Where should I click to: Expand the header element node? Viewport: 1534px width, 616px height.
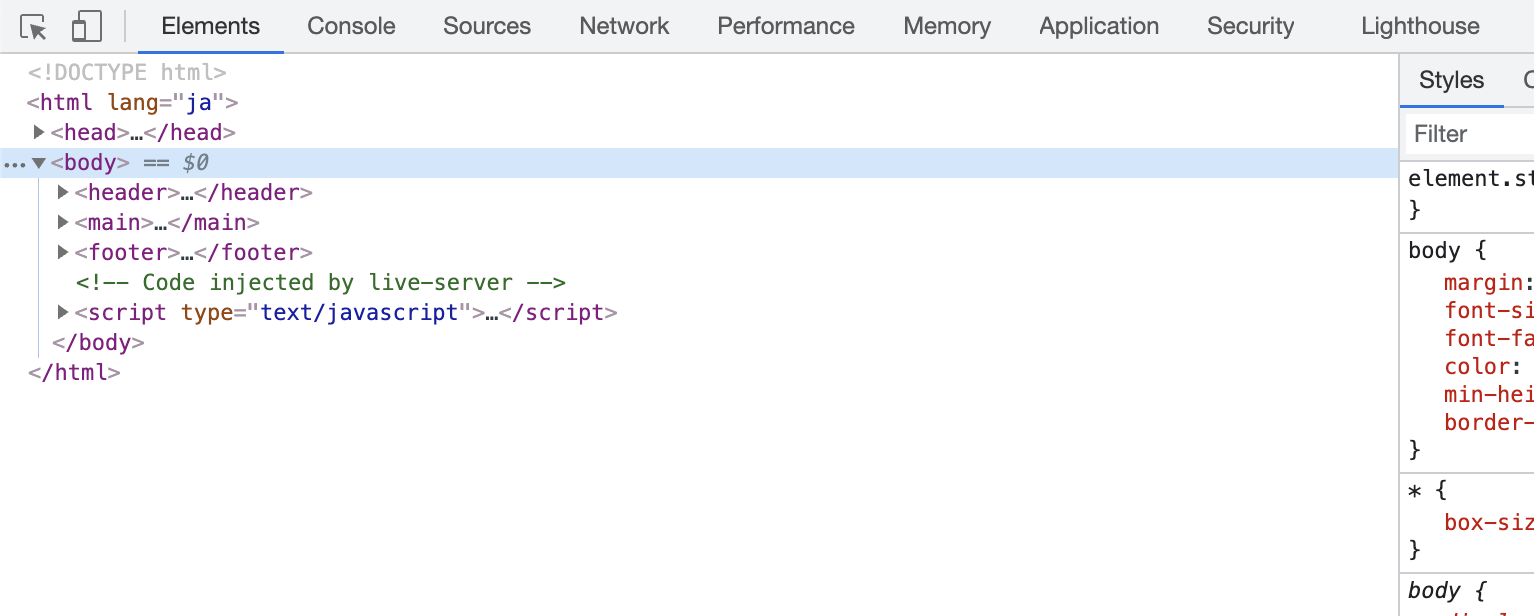point(63,192)
